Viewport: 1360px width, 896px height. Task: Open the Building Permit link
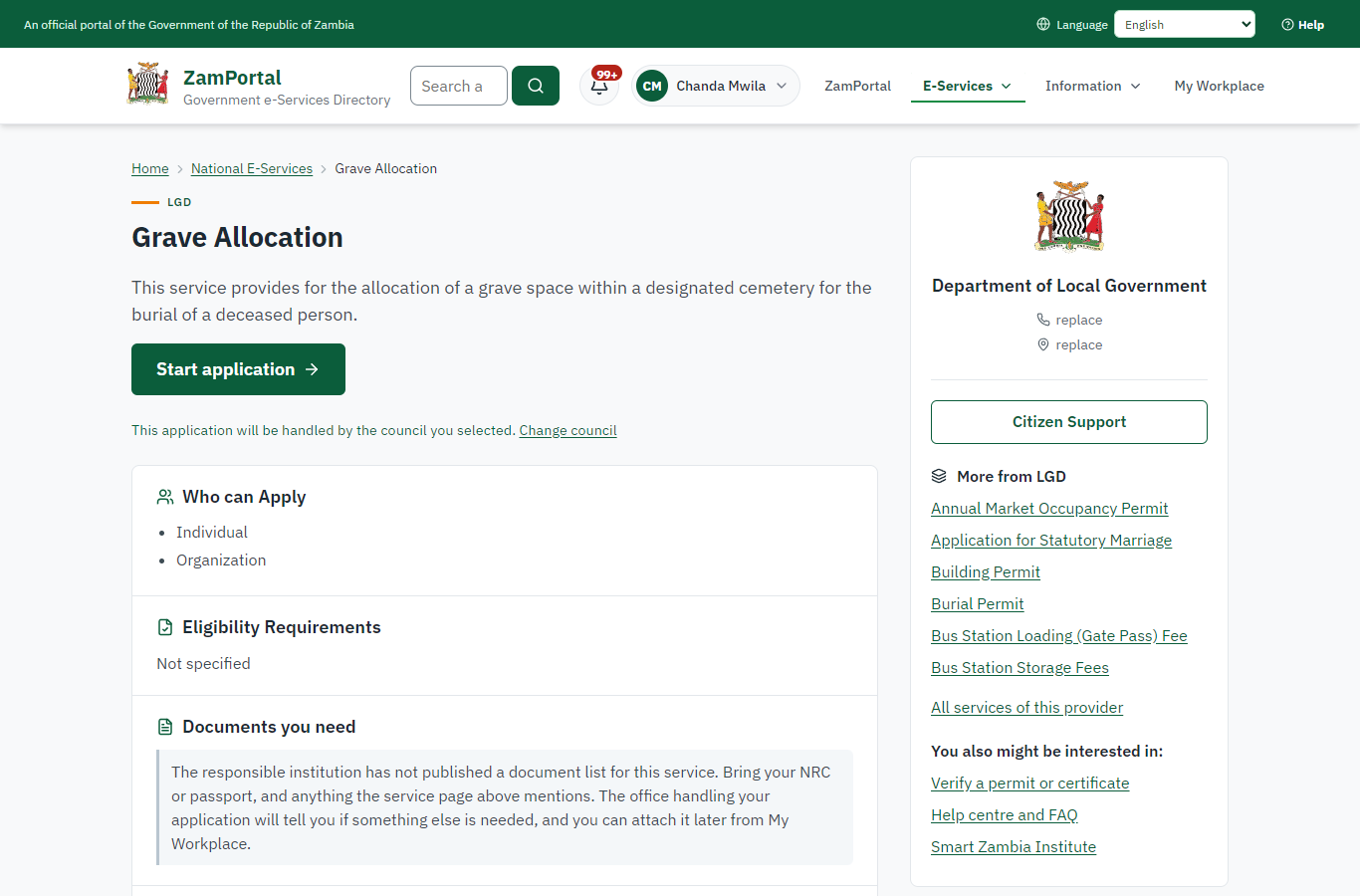[986, 571]
